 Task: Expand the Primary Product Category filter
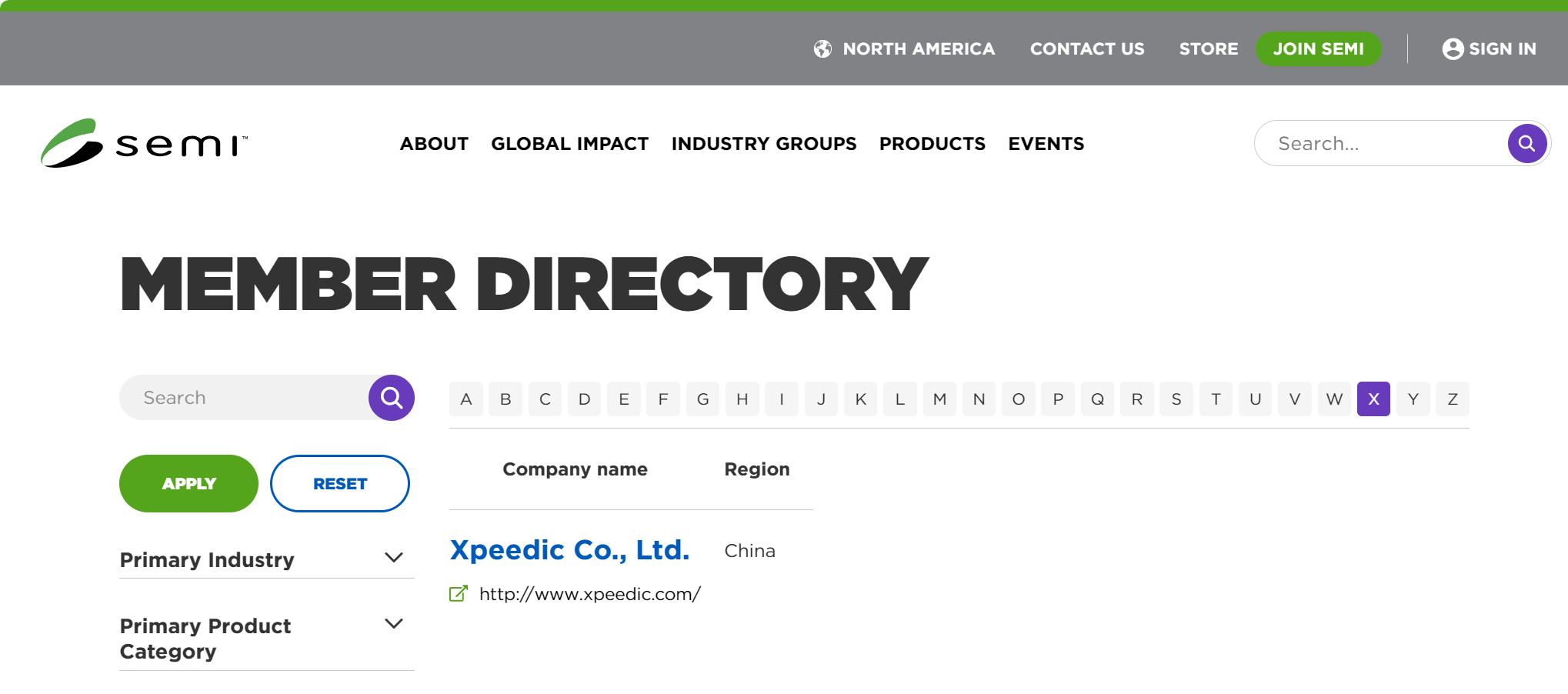click(394, 624)
